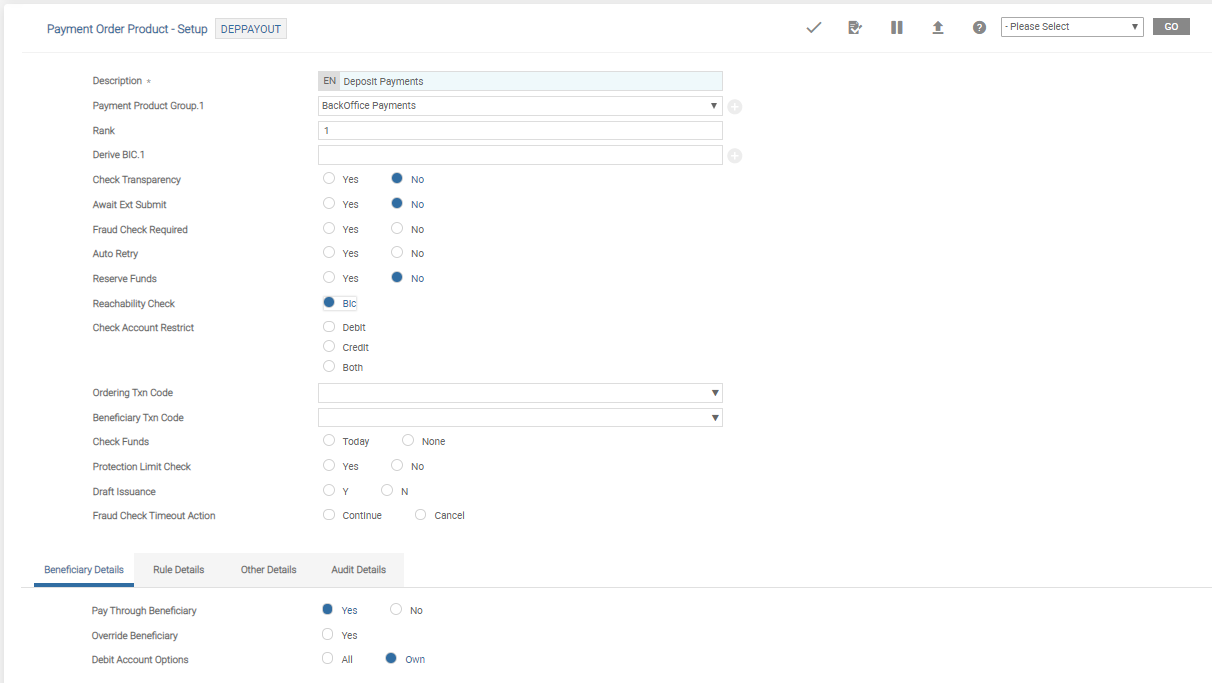Choose Both for Check Account Restrict
Screen dimensions: 1212x683
click(x=329, y=367)
